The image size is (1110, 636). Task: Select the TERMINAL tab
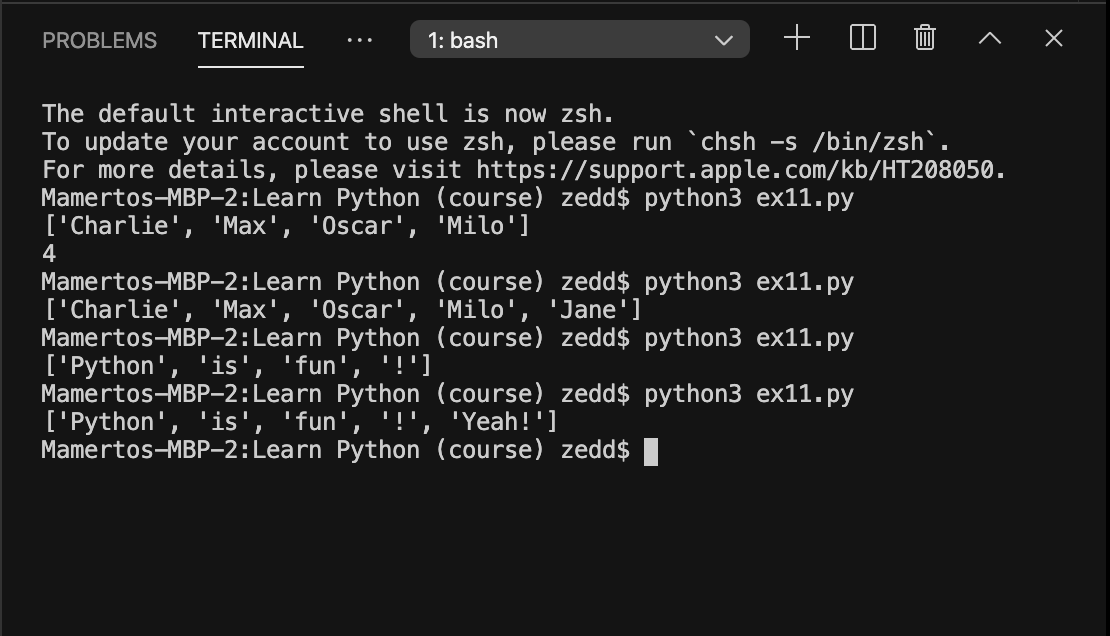point(250,41)
